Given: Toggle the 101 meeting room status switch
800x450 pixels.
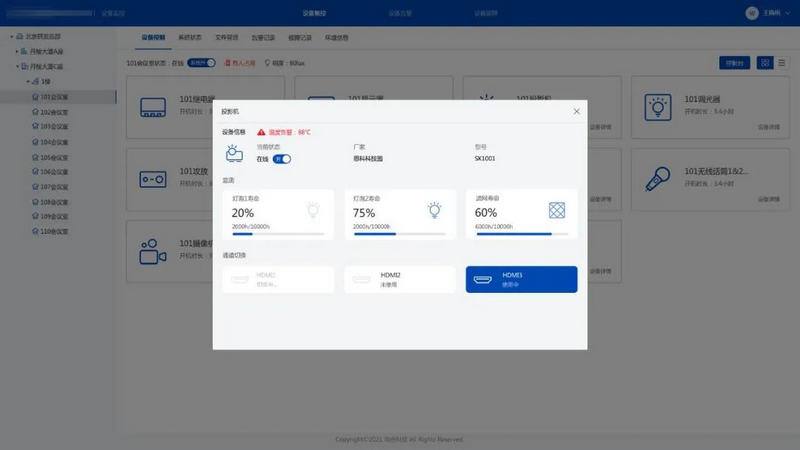Looking at the screenshot, I should 202,63.
